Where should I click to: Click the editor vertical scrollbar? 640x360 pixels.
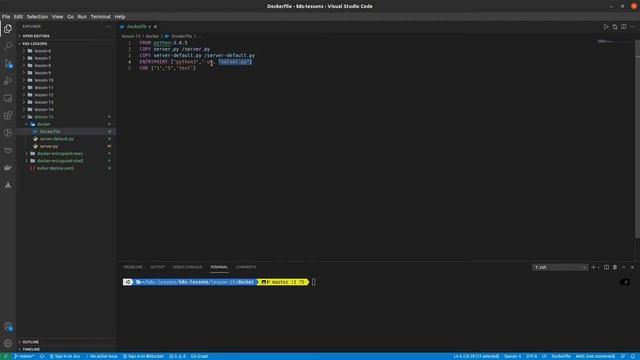point(638,139)
